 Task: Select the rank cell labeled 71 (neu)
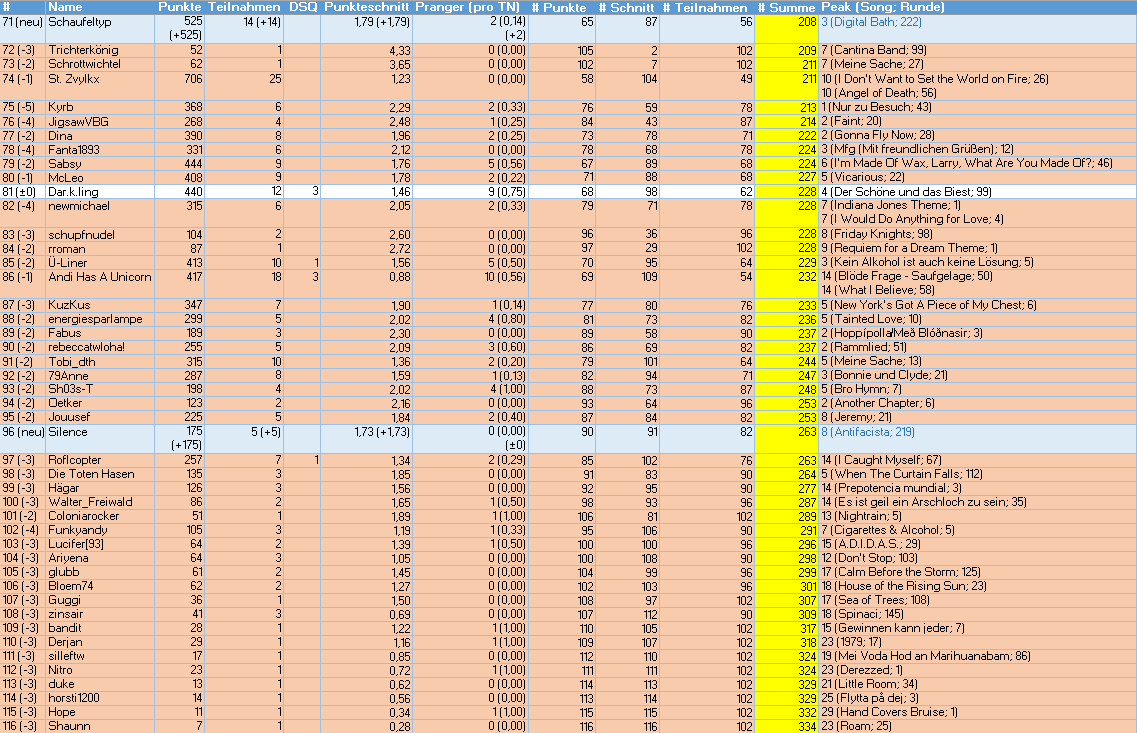click(22, 21)
